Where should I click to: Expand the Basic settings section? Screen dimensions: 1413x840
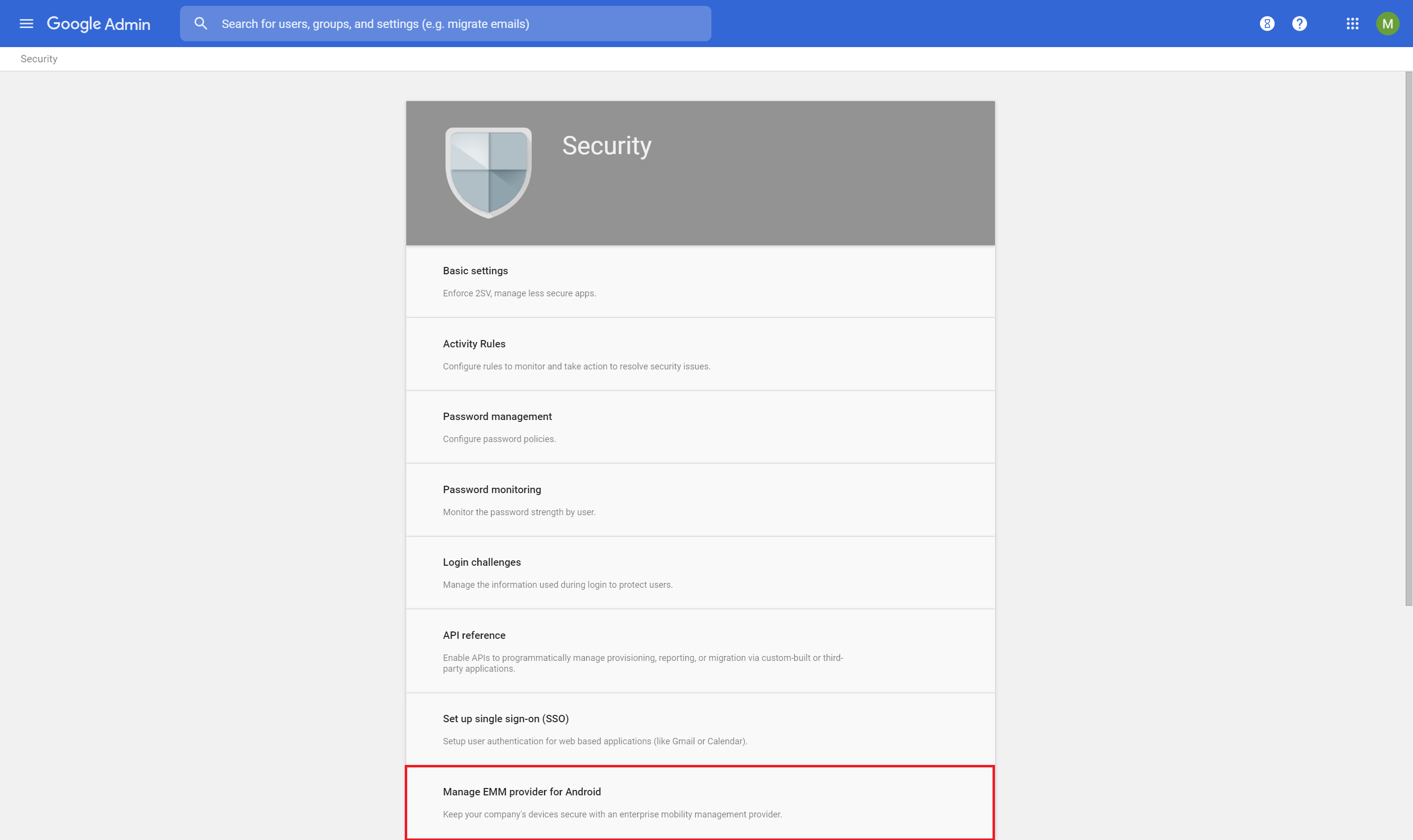coord(700,281)
